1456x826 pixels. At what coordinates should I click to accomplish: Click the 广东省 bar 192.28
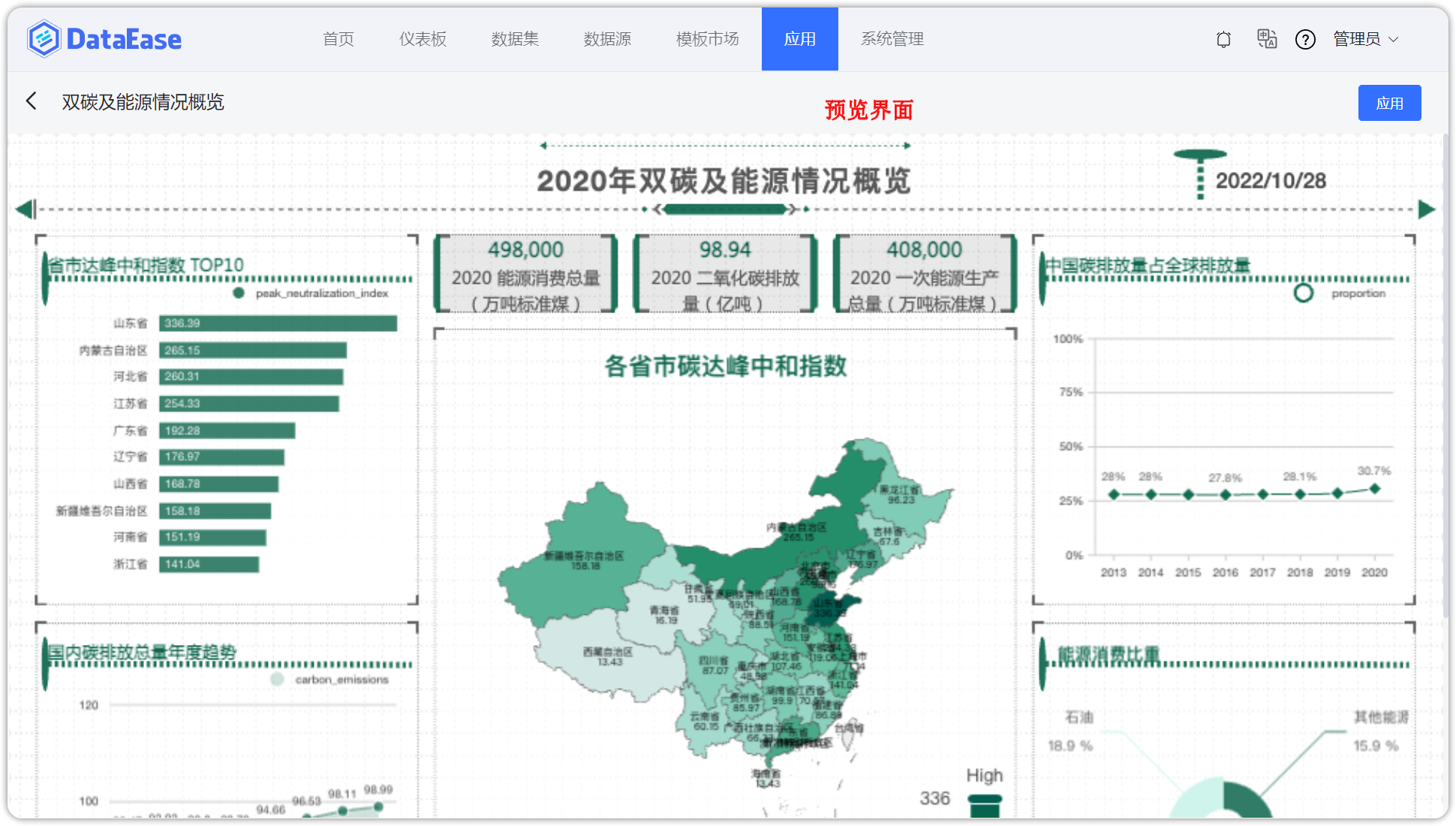click(227, 430)
